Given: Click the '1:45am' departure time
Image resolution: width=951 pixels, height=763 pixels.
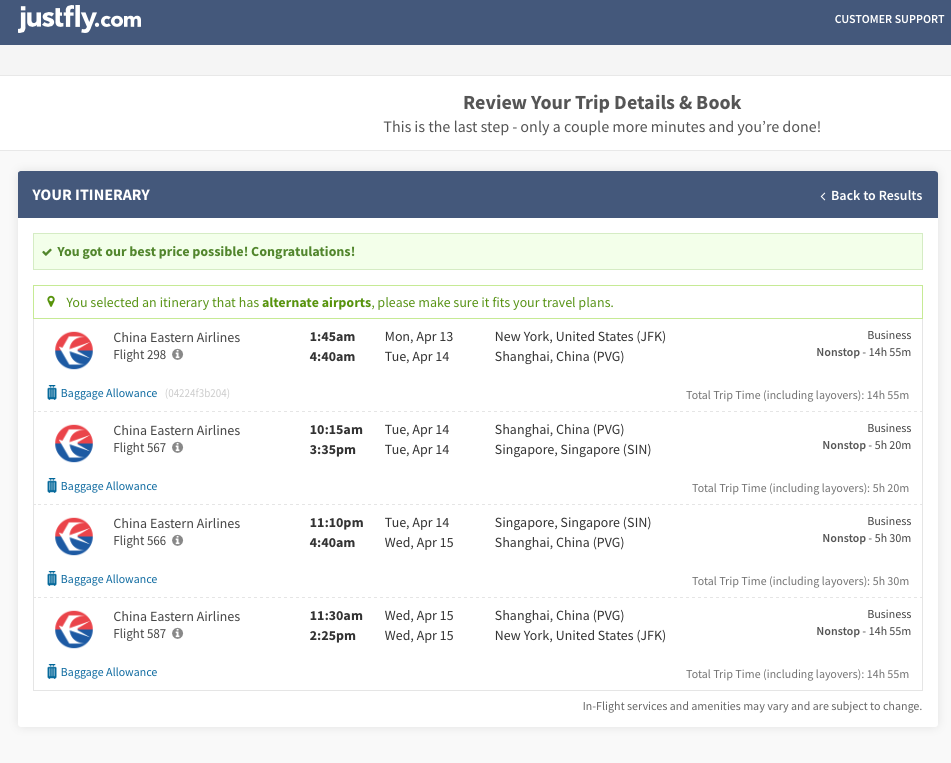Looking at the screenshot, I should 332,337.
